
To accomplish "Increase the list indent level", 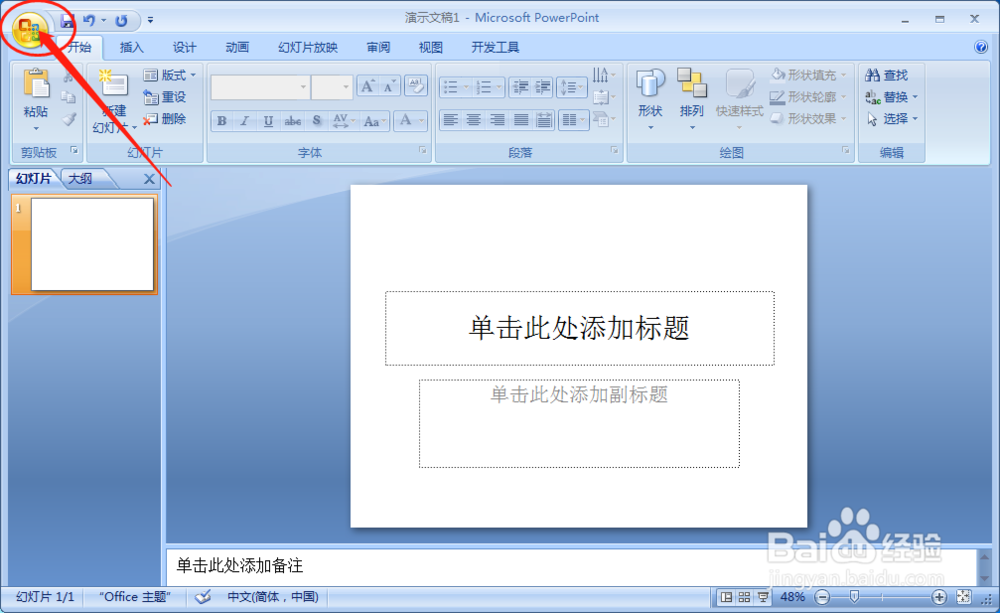I will pyautogui.click(x=543, y=87).
